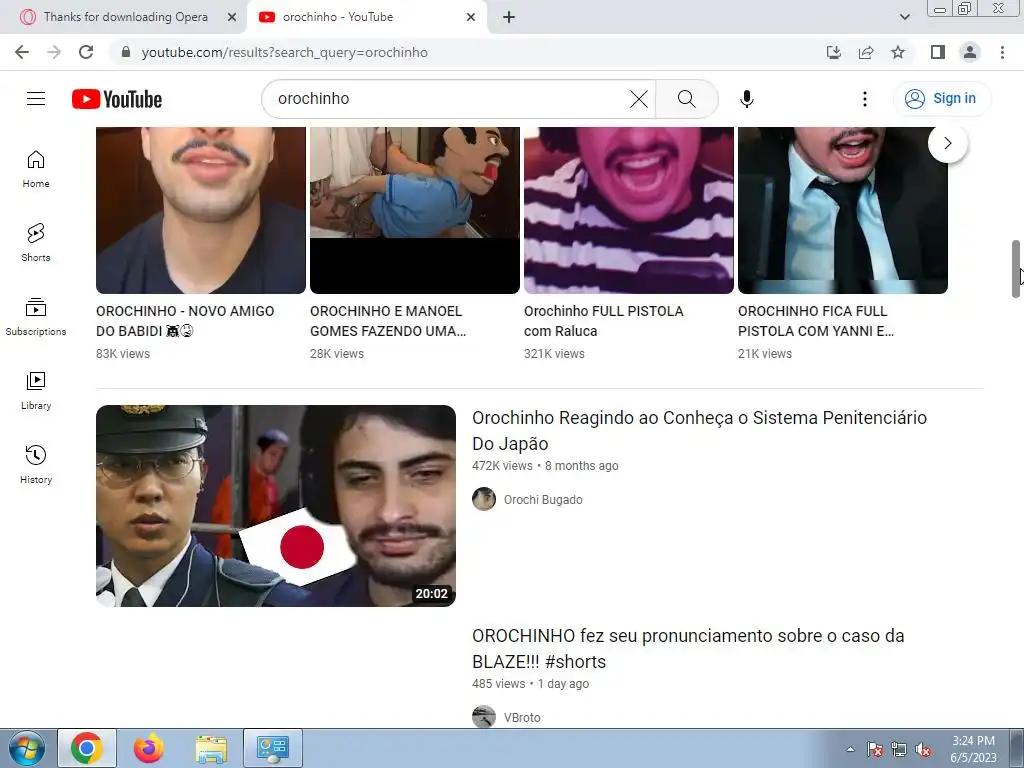Open Shorts in the sidebar

pyautogui.click(x=36, y=243)
